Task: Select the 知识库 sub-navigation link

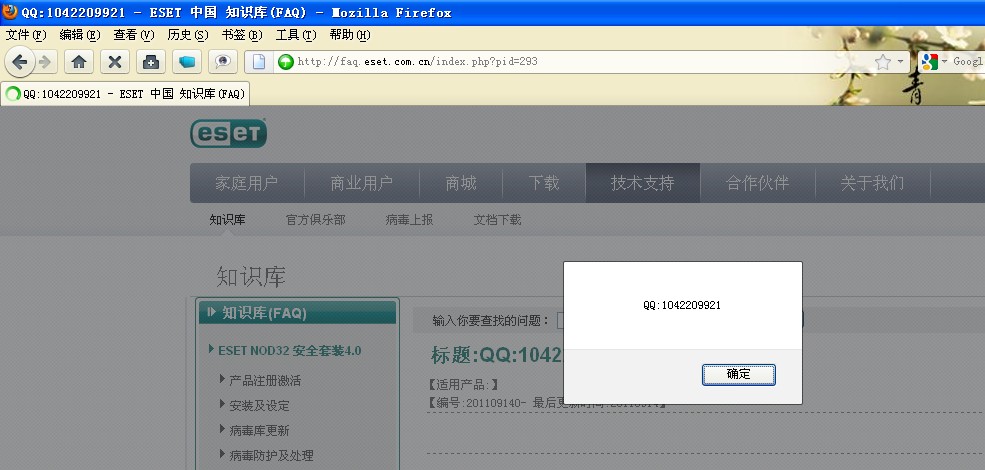Action: pyautogui.click(x=227, y=220)
